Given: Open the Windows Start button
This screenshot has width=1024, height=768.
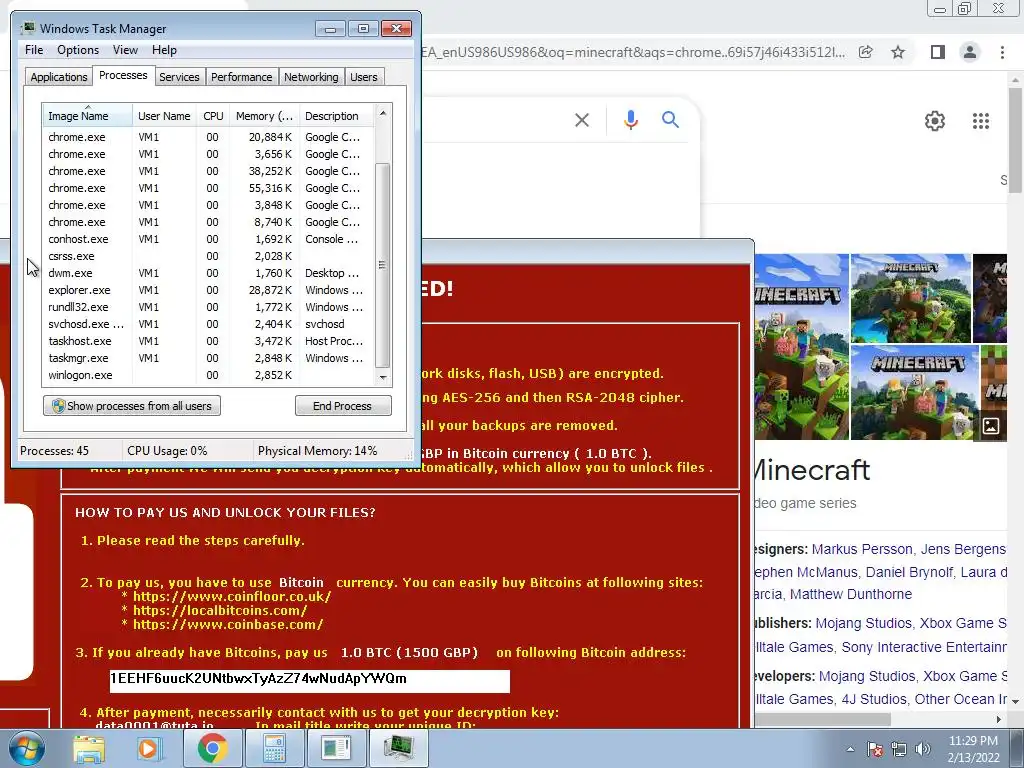Looking at the screenshot, I should coord(26,748).
